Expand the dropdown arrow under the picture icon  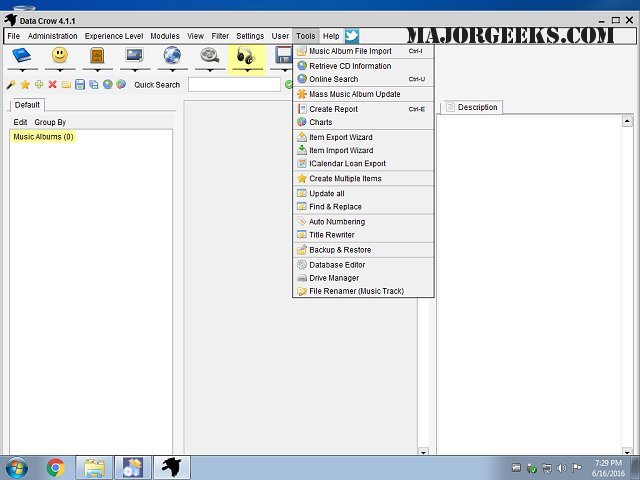tap(135, 70)
